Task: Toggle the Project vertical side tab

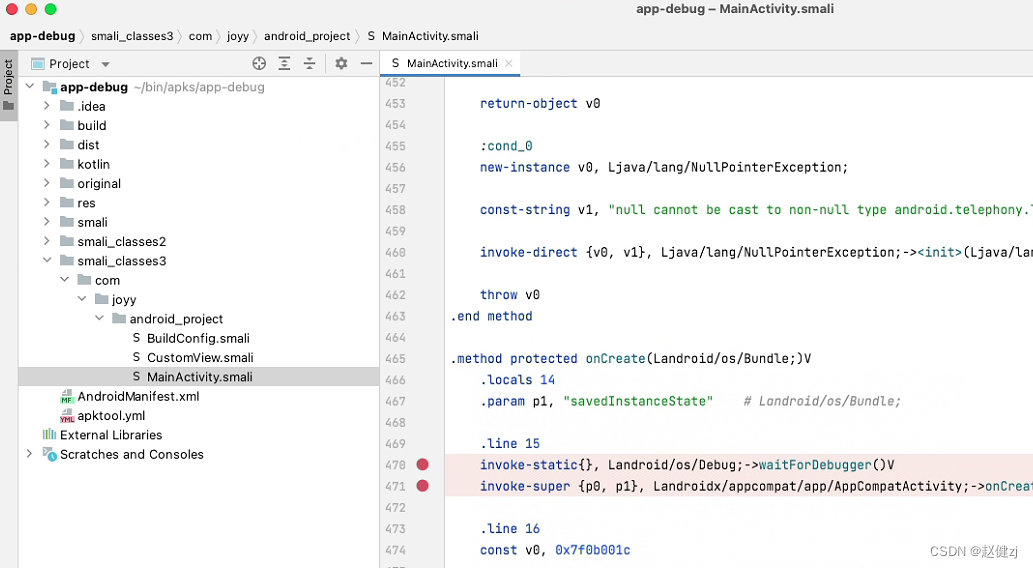Action: (9, 86)
